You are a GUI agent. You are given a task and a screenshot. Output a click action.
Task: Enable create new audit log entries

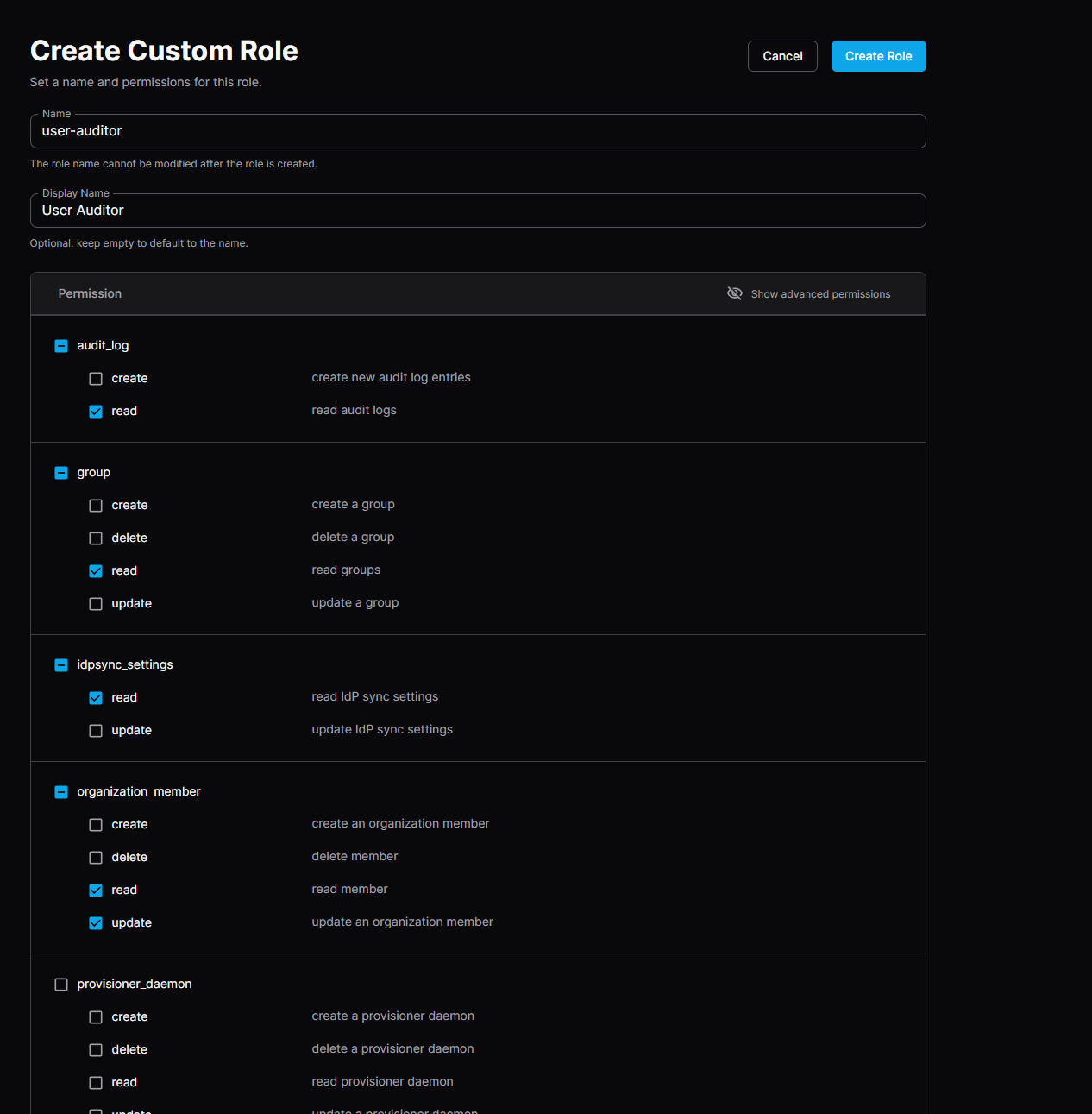[x=95, y=378]
